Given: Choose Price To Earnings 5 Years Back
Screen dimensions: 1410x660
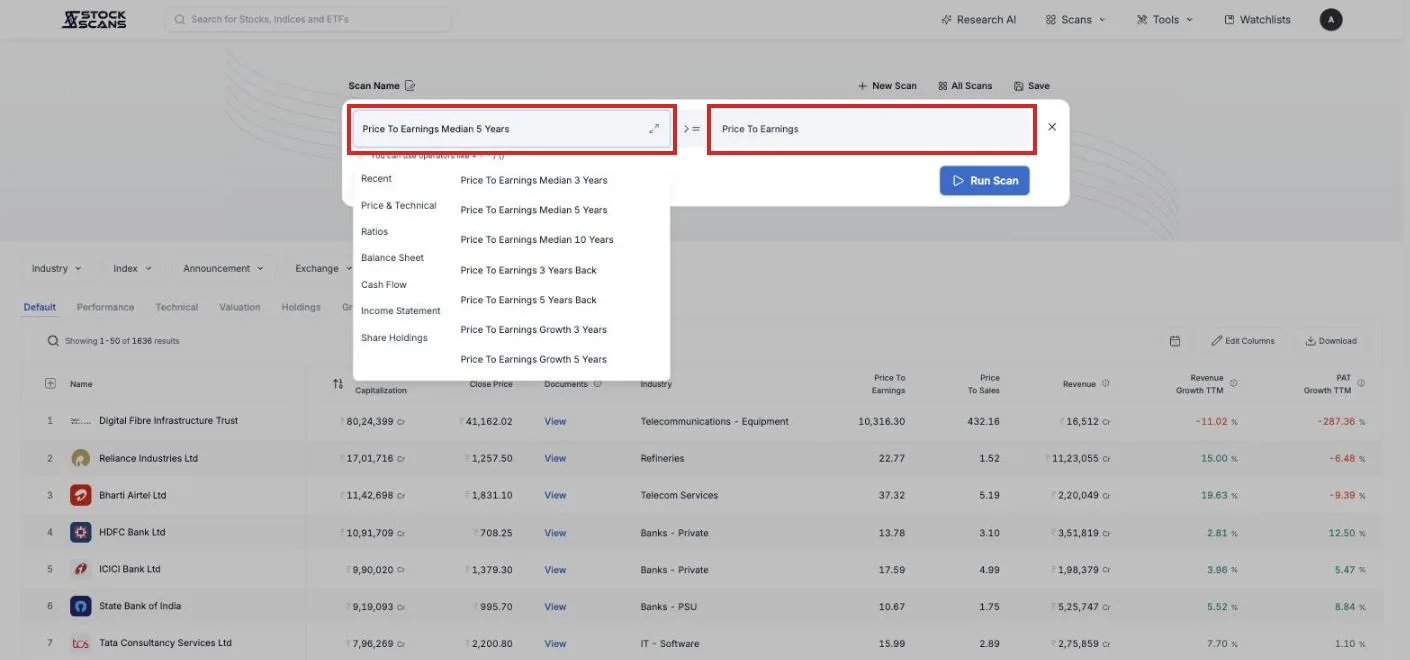Looking at the screenshot, I should 528,300.
